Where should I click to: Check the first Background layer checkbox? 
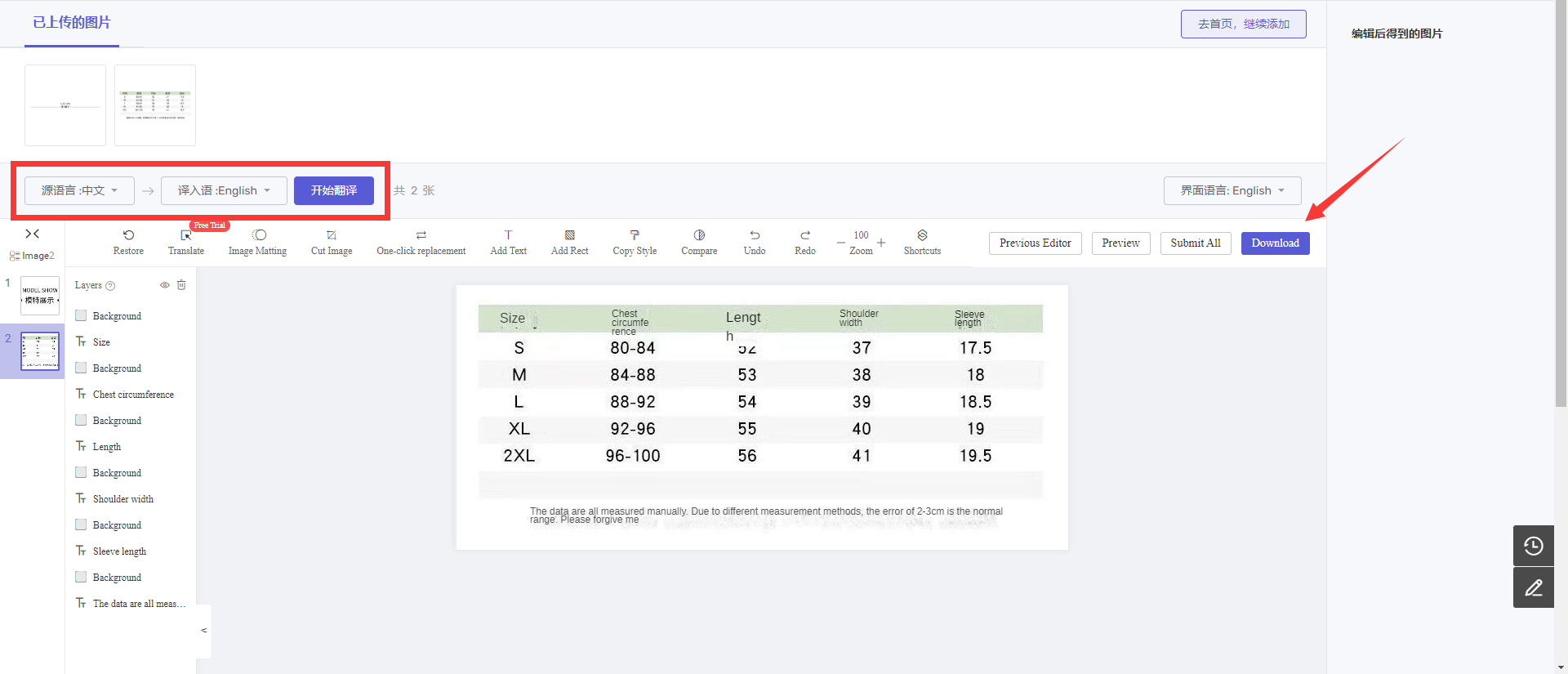[x=81, y=315]
